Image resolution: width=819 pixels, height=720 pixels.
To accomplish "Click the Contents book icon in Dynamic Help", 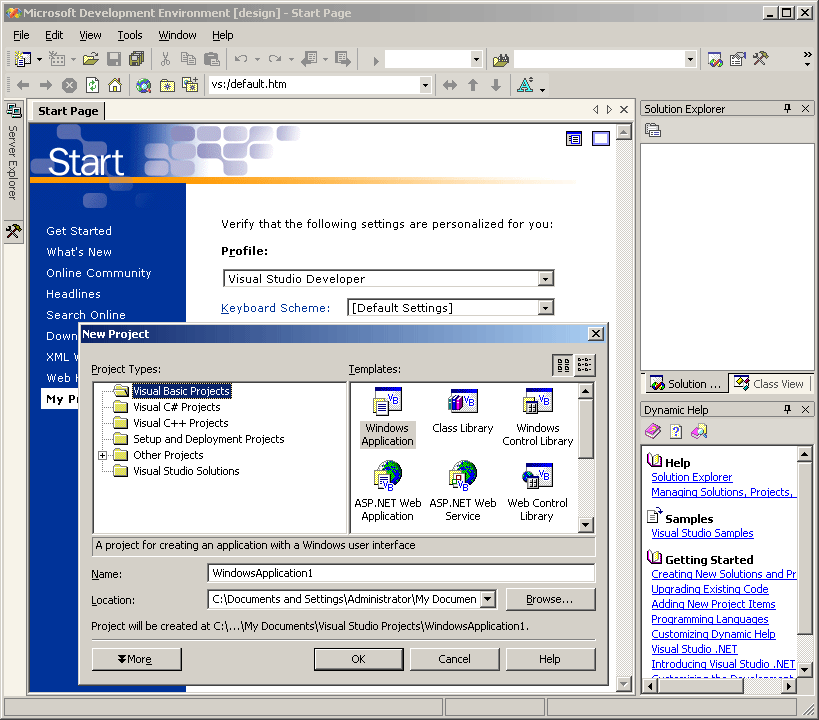I will 653,431.
